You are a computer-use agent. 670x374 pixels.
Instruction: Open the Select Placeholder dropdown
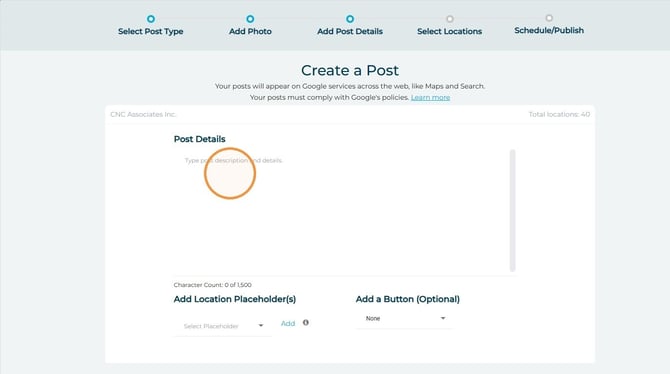tap(223, 326)
